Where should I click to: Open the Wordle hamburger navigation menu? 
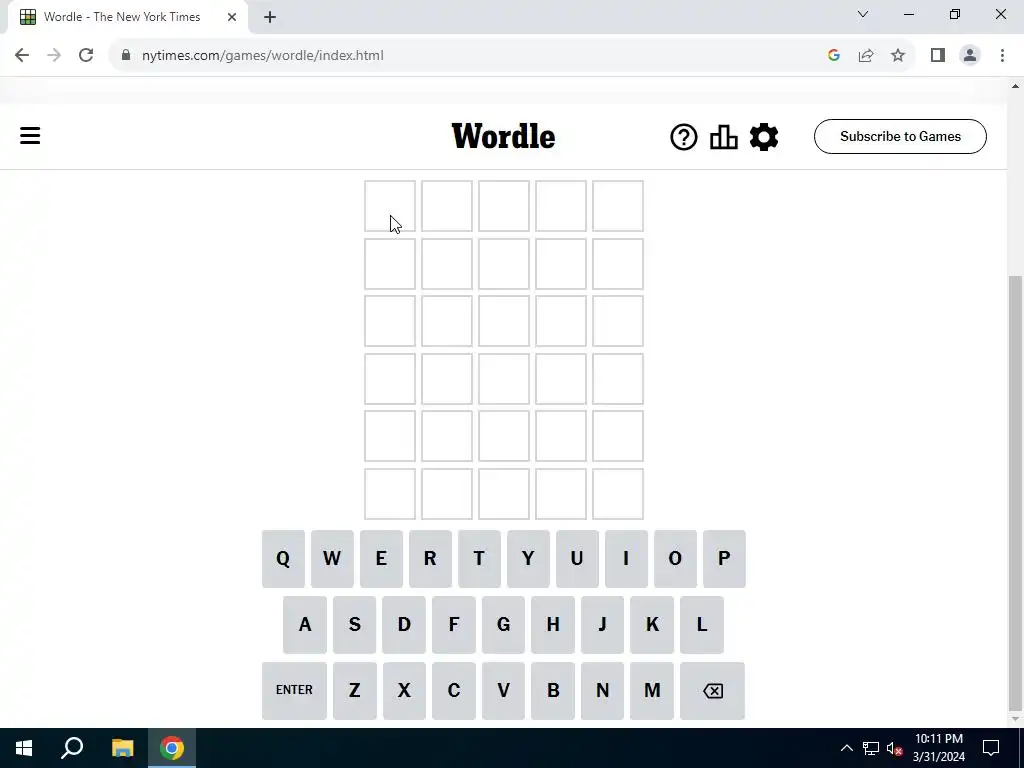pyautogui.click(x=30, y=136)
